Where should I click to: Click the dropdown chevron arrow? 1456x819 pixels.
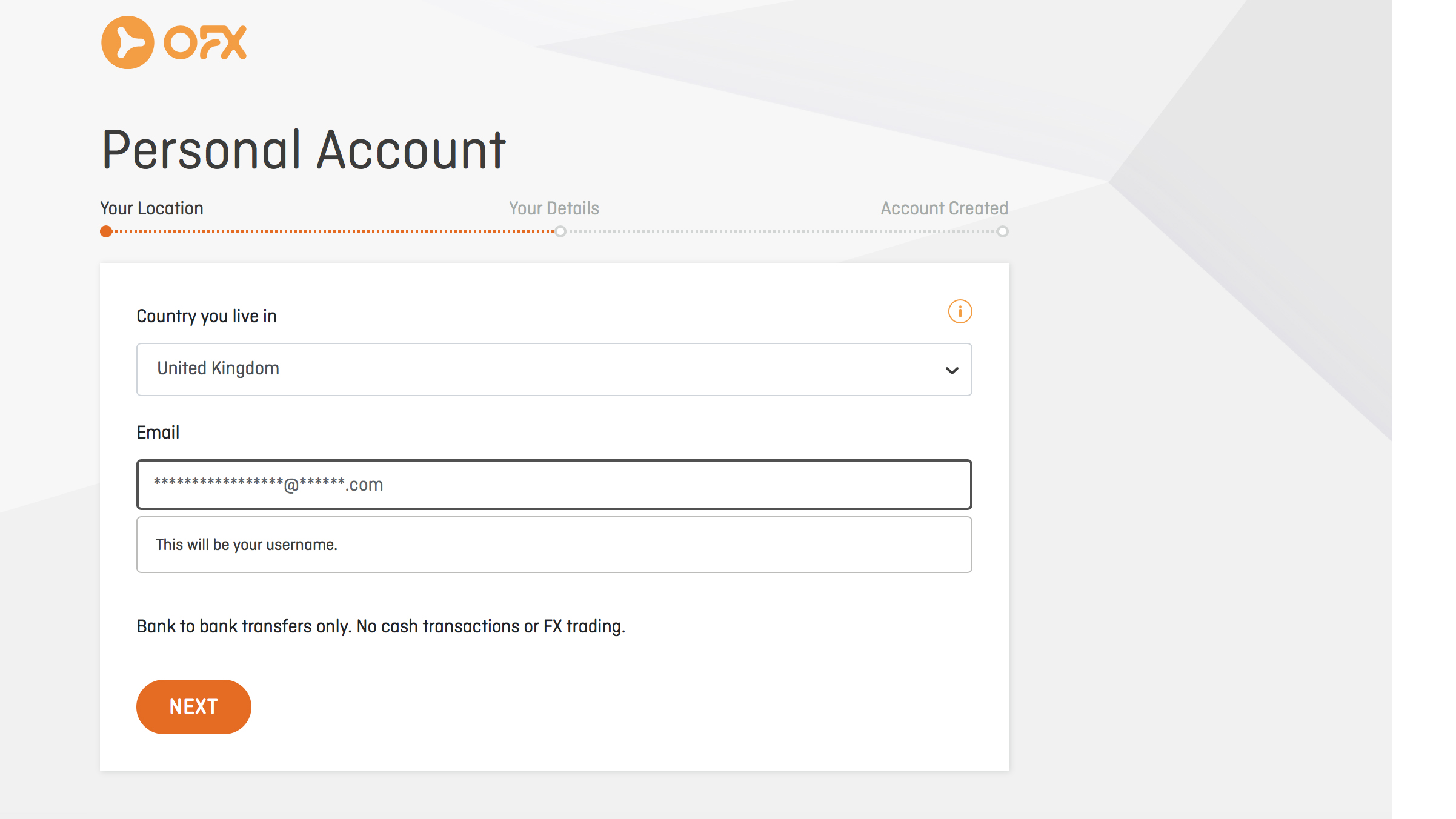(x=952, y=370)
